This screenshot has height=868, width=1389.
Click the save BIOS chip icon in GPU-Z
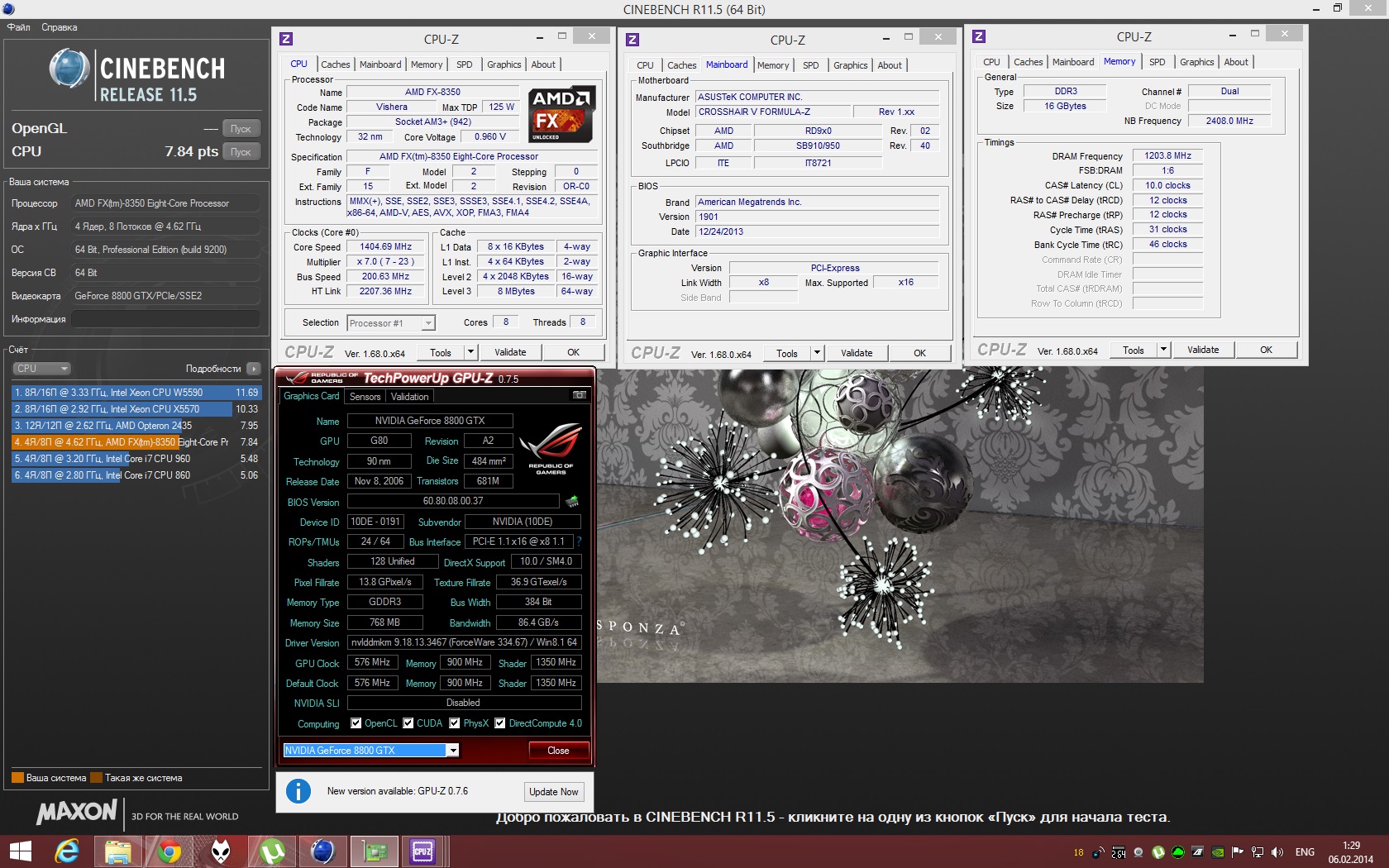click(572, 501)
